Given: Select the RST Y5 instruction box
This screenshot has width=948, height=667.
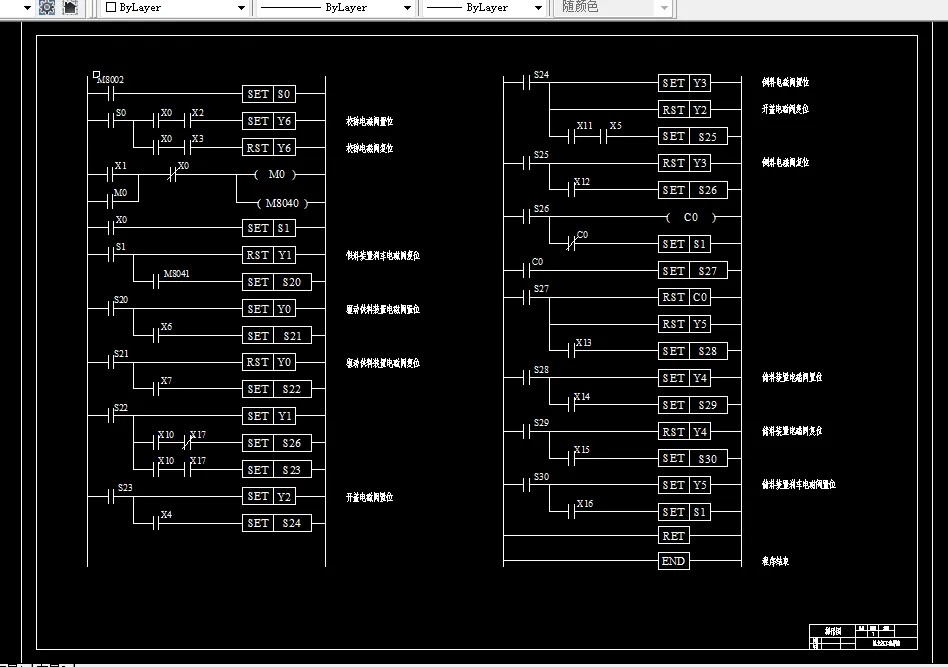Looking at the screenshot, I should (x=684, y=324).
